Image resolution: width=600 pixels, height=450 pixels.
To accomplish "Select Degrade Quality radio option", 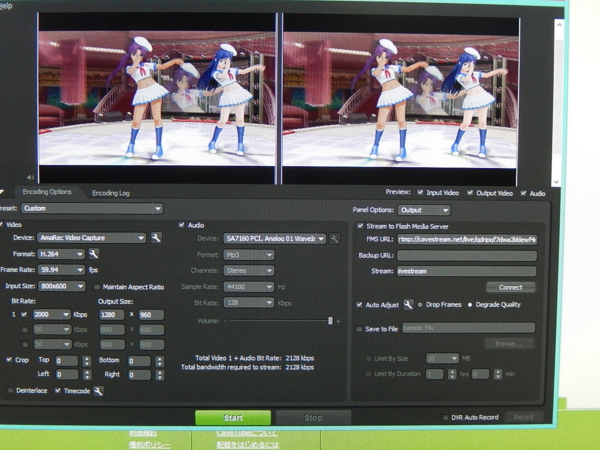I will 470,305.
